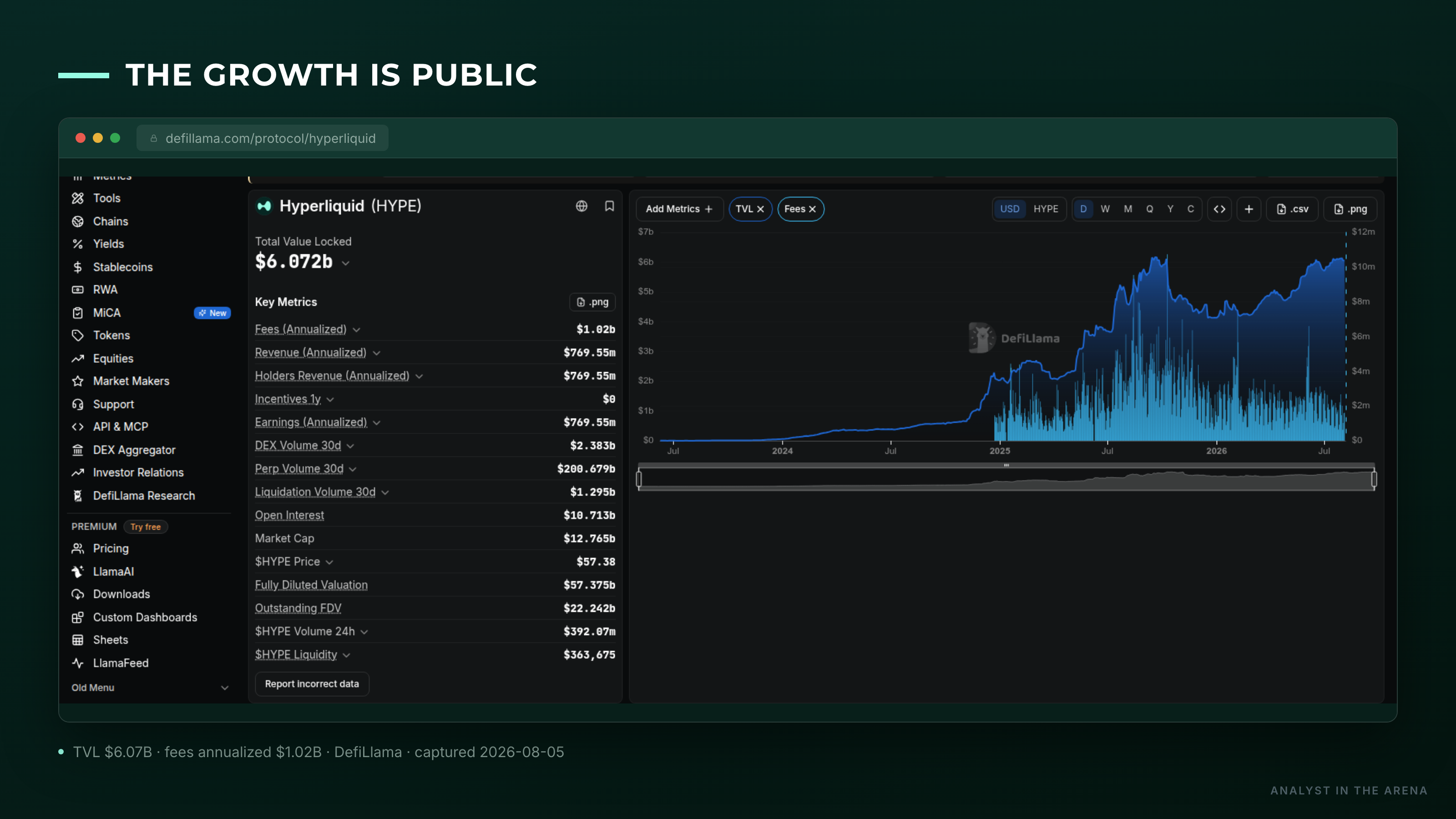Screen dimensions: 1456x819
Task: Remove the Fees metric chip
Action: coord(812,209)
